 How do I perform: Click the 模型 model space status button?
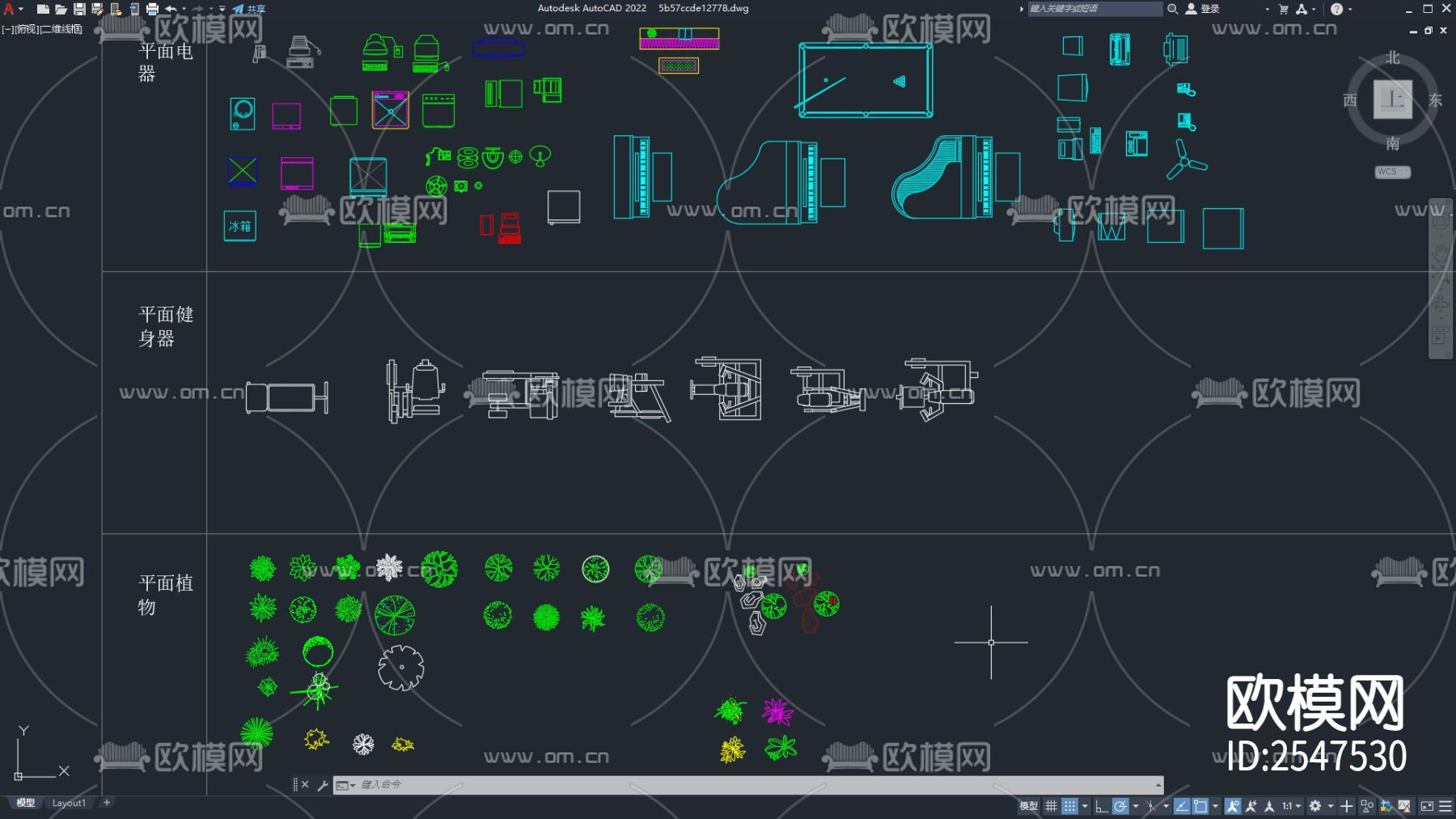tap(1028, 806)
